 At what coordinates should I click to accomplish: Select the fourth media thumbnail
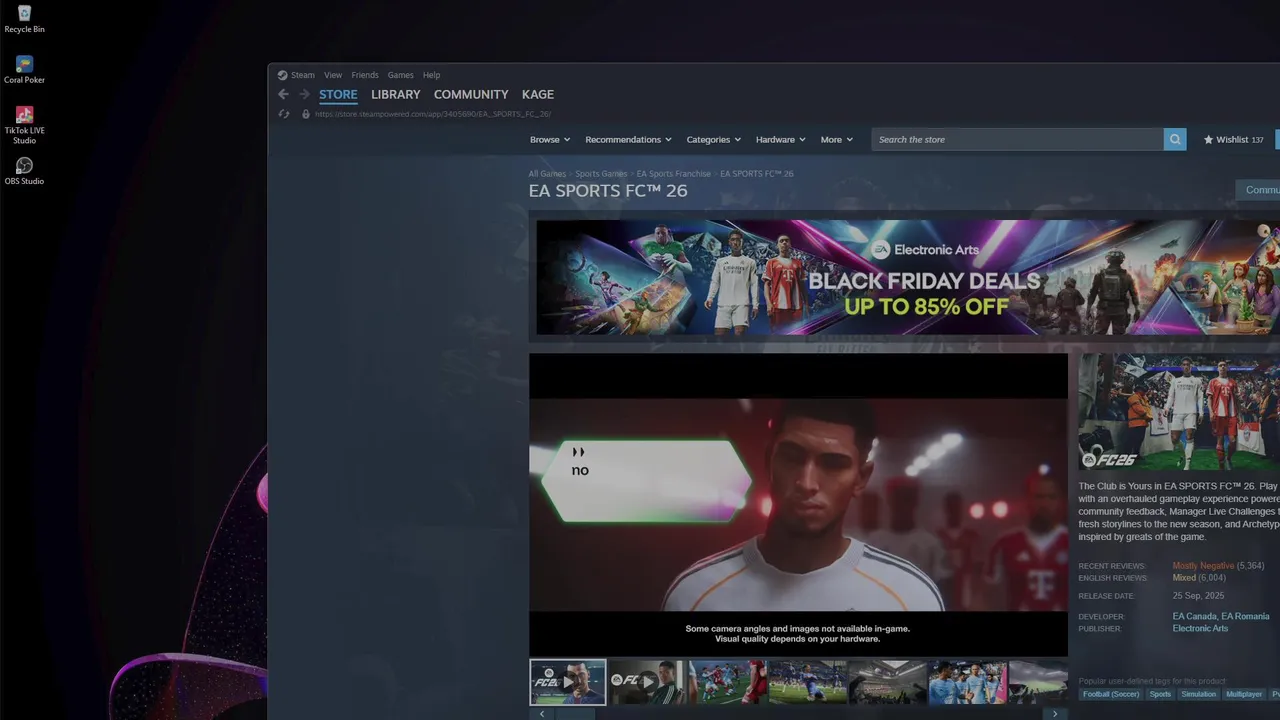[x=807, y=682]
